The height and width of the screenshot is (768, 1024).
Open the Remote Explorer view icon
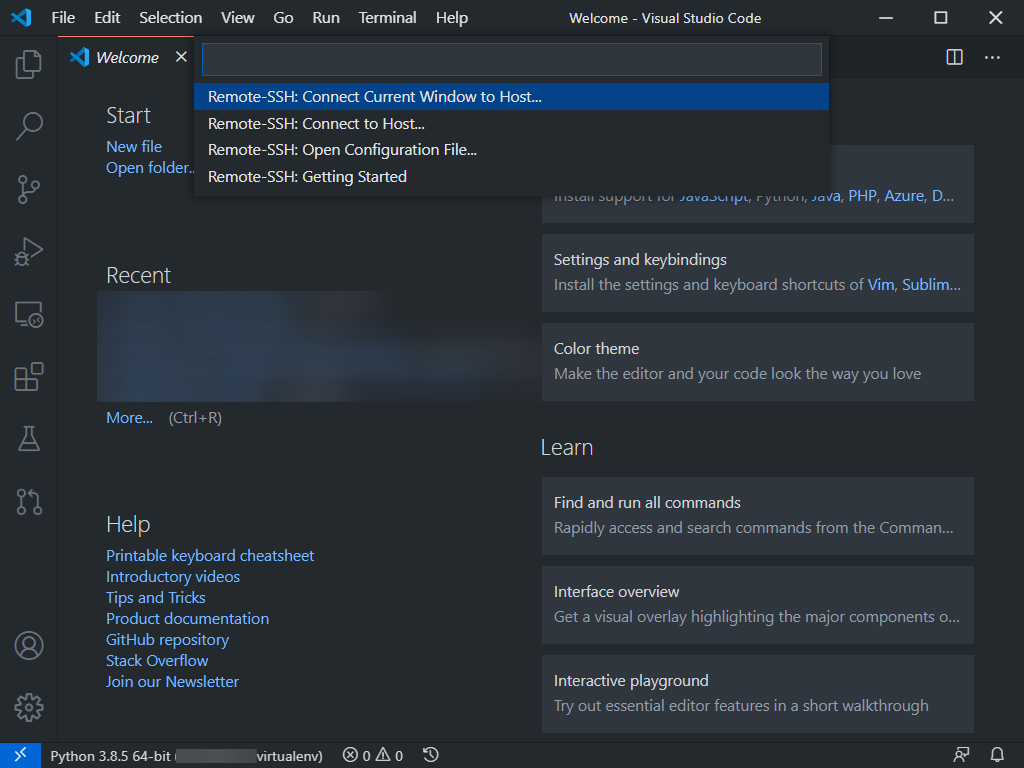coord(29,315)
